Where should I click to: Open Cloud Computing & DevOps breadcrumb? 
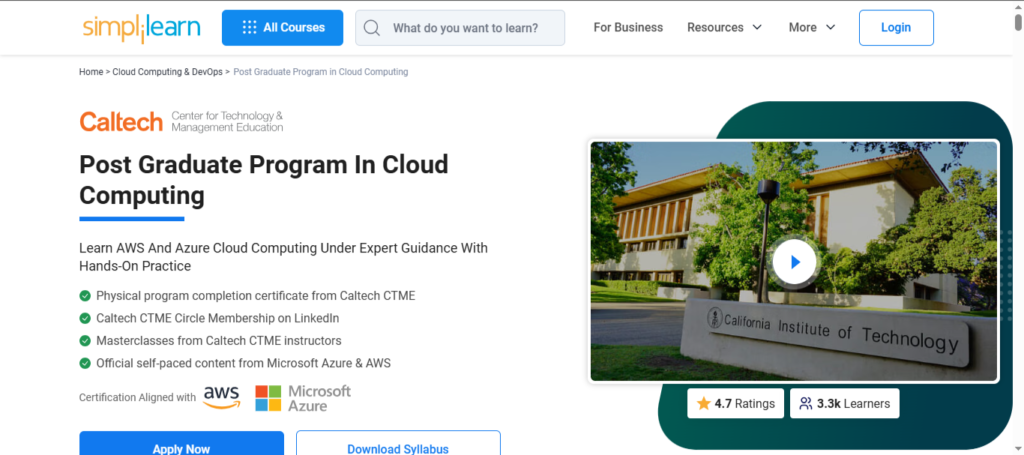click(167, 72)
